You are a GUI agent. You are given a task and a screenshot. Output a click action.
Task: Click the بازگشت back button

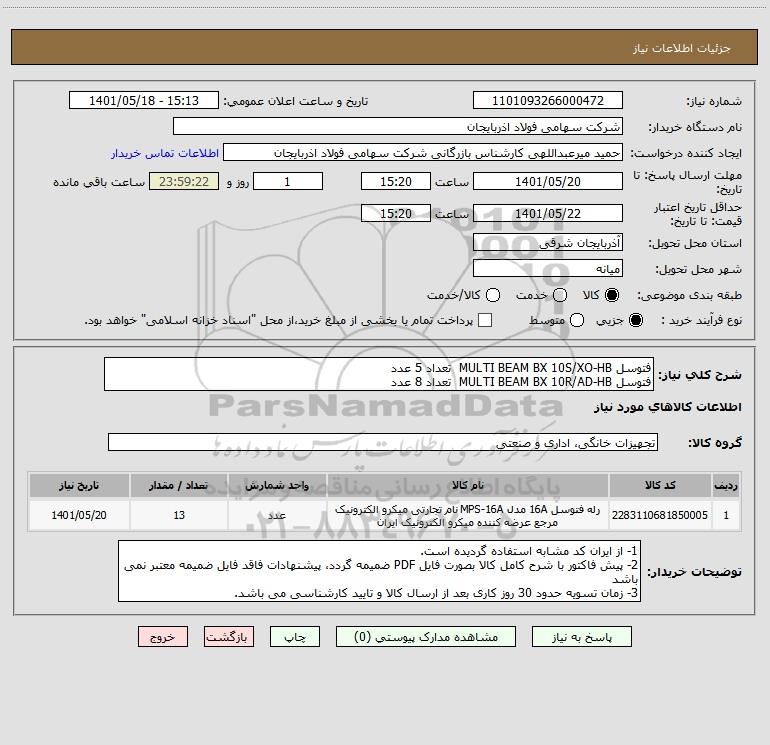229,637
